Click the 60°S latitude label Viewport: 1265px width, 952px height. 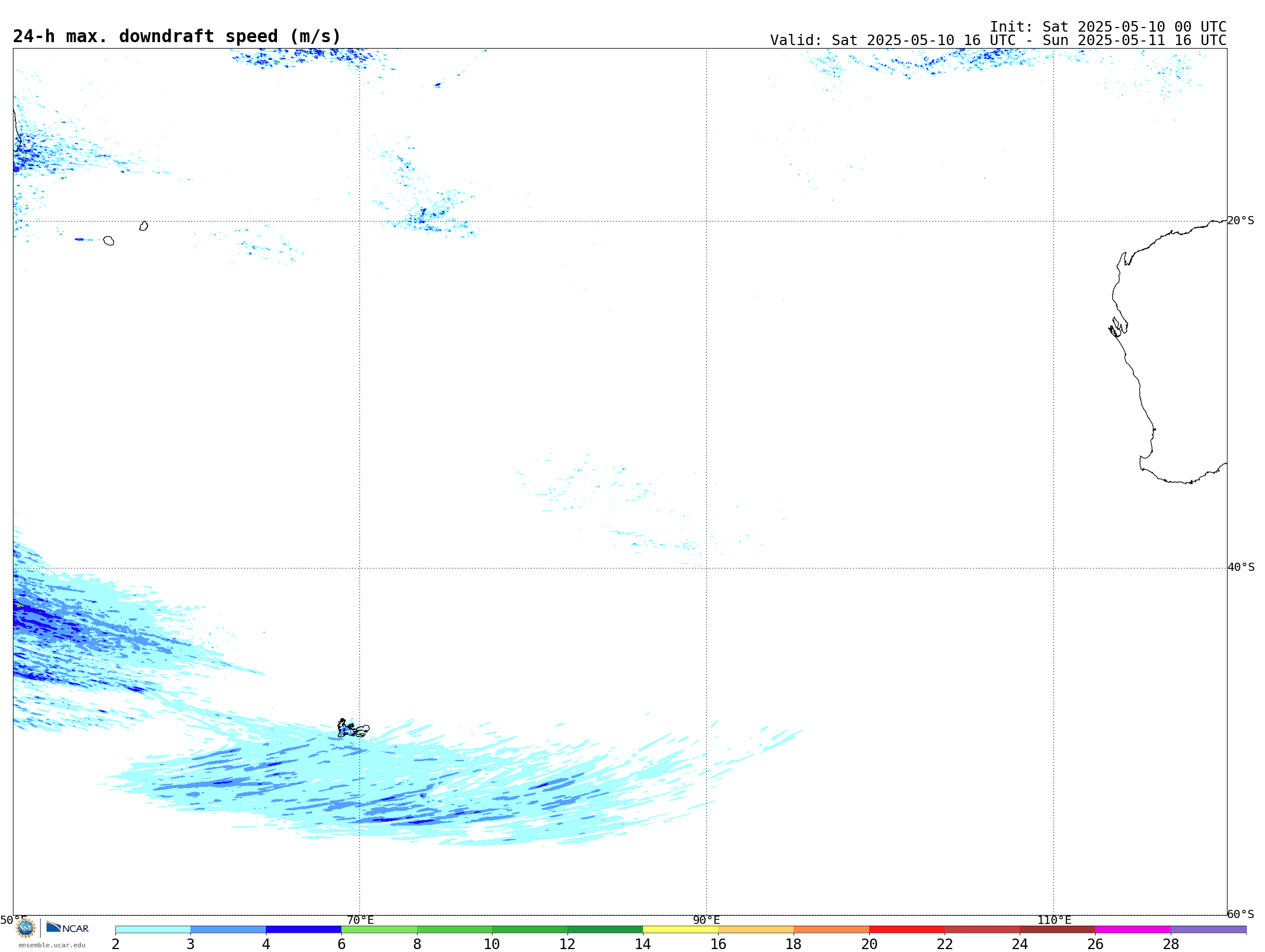click(1240, 914)
